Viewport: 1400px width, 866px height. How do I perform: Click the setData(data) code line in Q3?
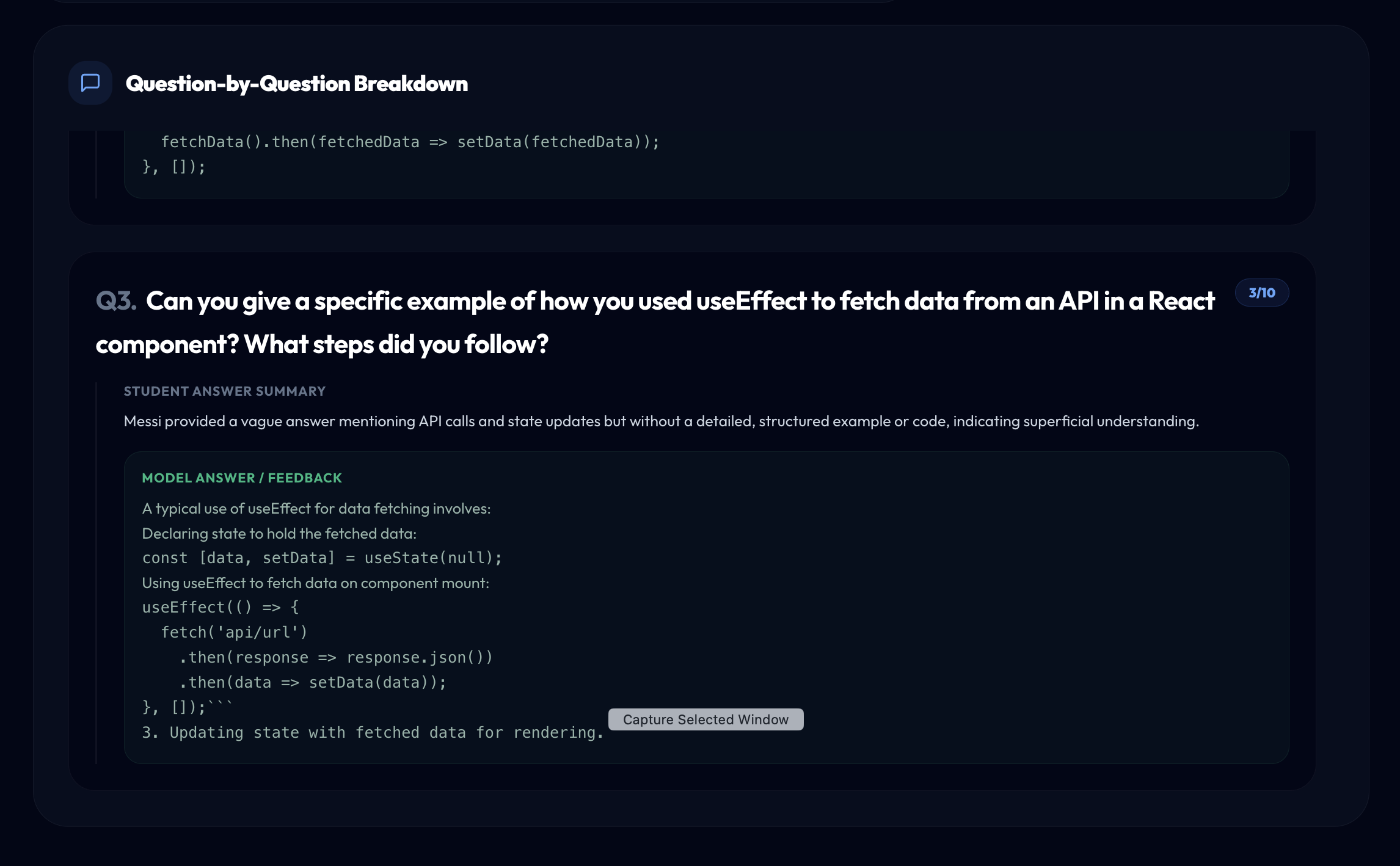click(x=313, y=683)
